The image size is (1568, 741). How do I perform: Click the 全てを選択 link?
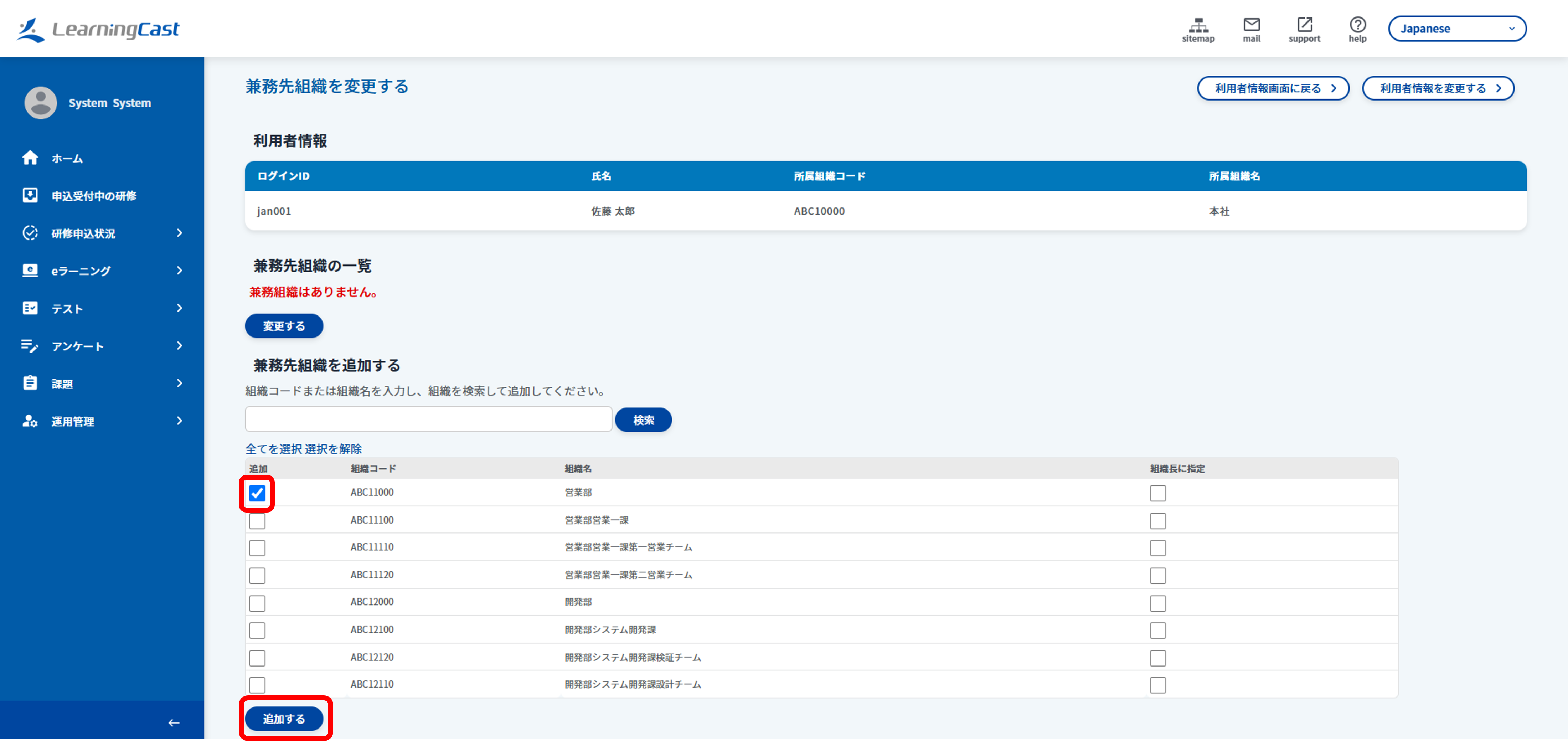pyautogui.click(x=273, y=449)
